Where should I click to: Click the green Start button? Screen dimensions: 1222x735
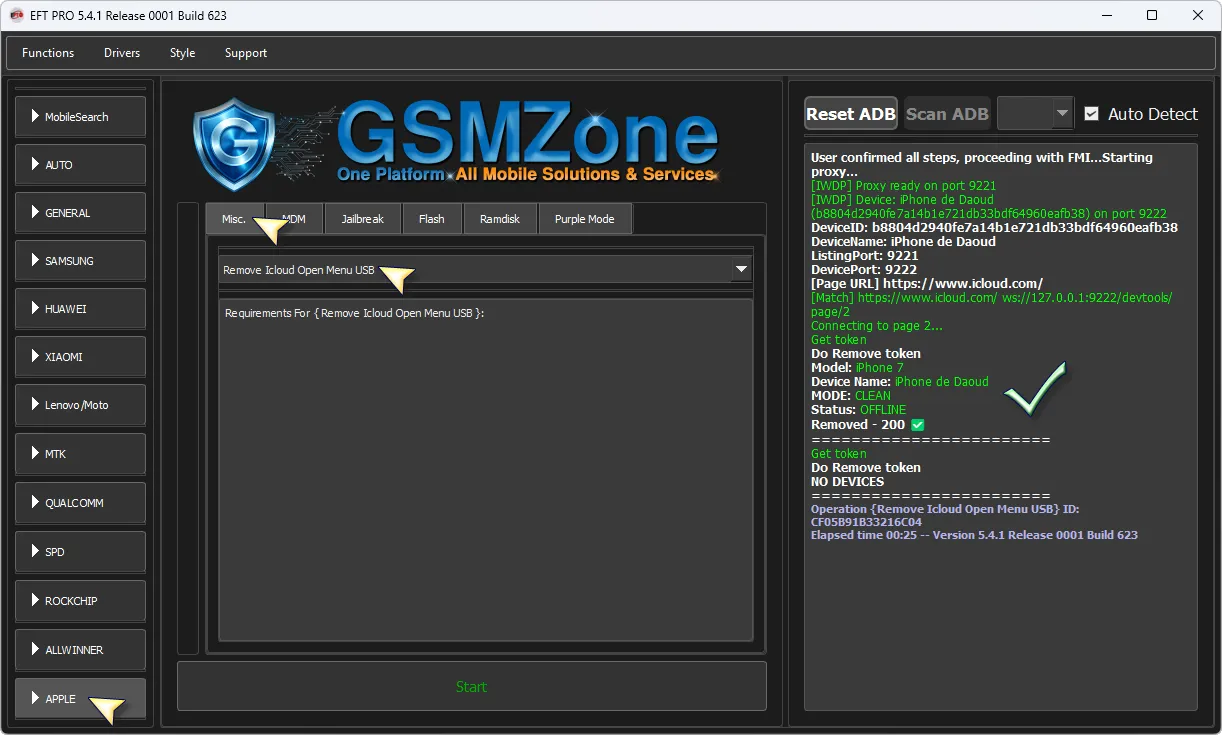(x=471, y=687)
